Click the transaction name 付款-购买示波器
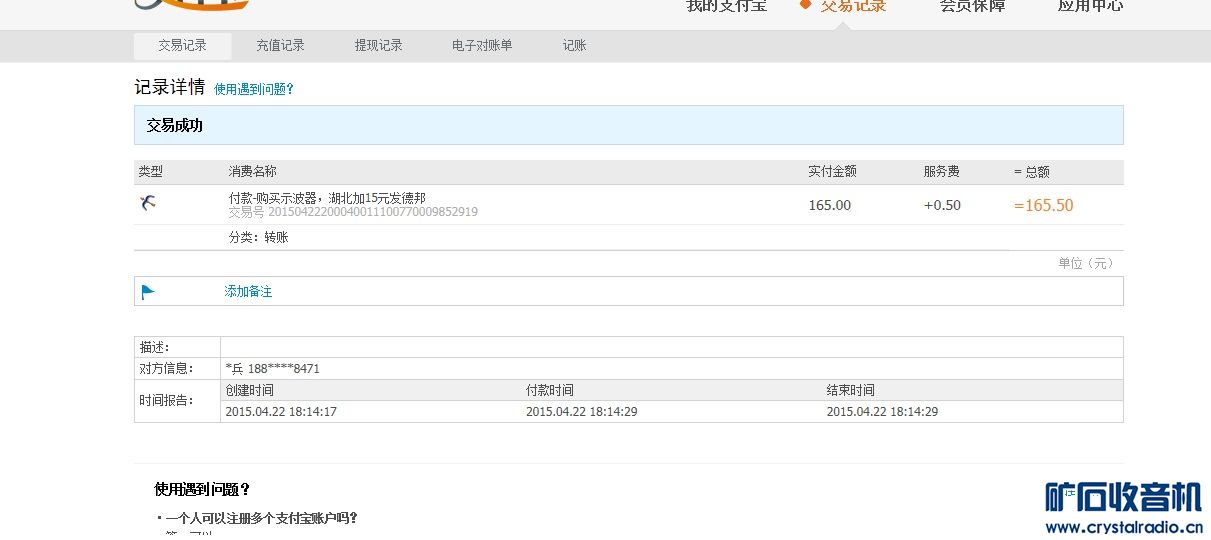Viewport: 1211px width, 540px height. (327, 198)
